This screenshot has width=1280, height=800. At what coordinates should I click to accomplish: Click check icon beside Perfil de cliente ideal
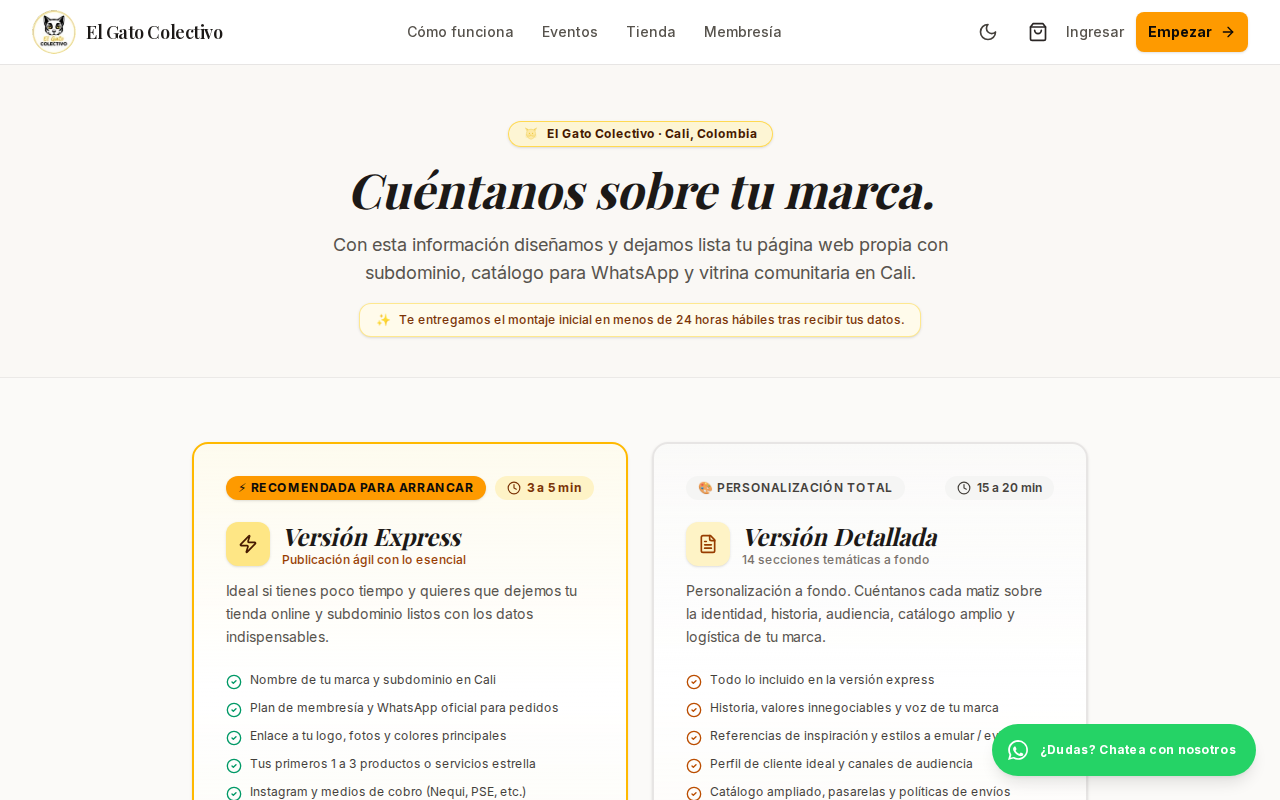pos(694,766)
